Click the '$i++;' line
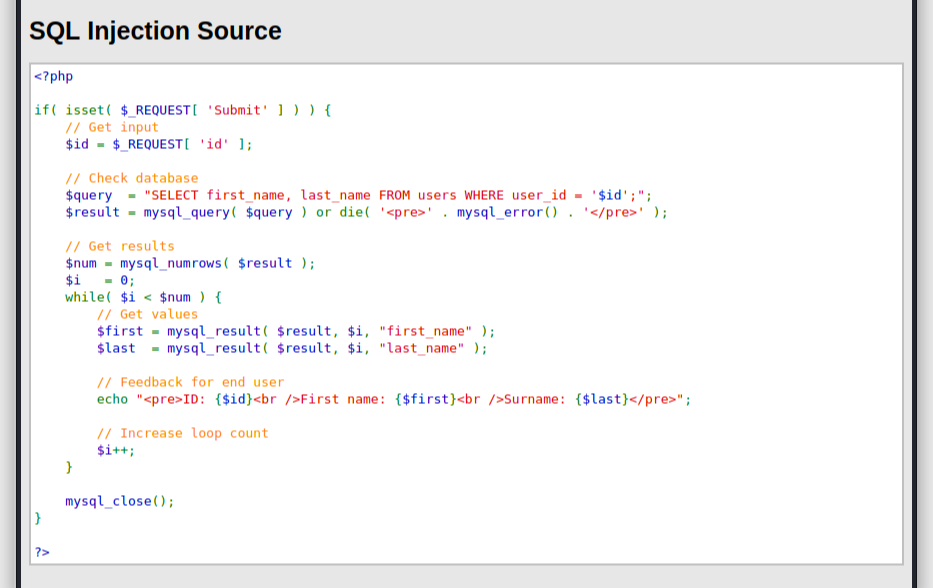The height and width of the screenshot is (588, 933). pyautogui.click(x=116, y=451)
